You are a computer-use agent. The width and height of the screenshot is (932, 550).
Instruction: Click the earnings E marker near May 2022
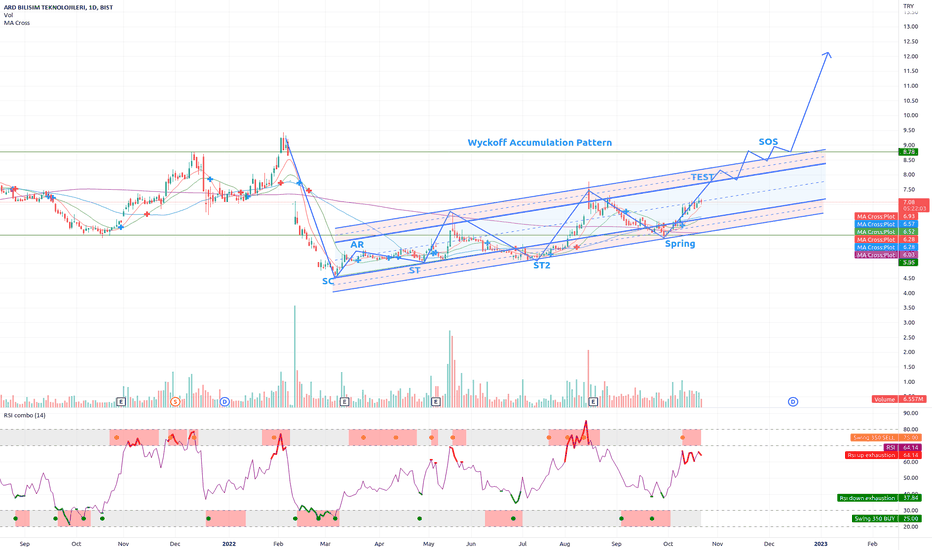[x=436, y=402]
